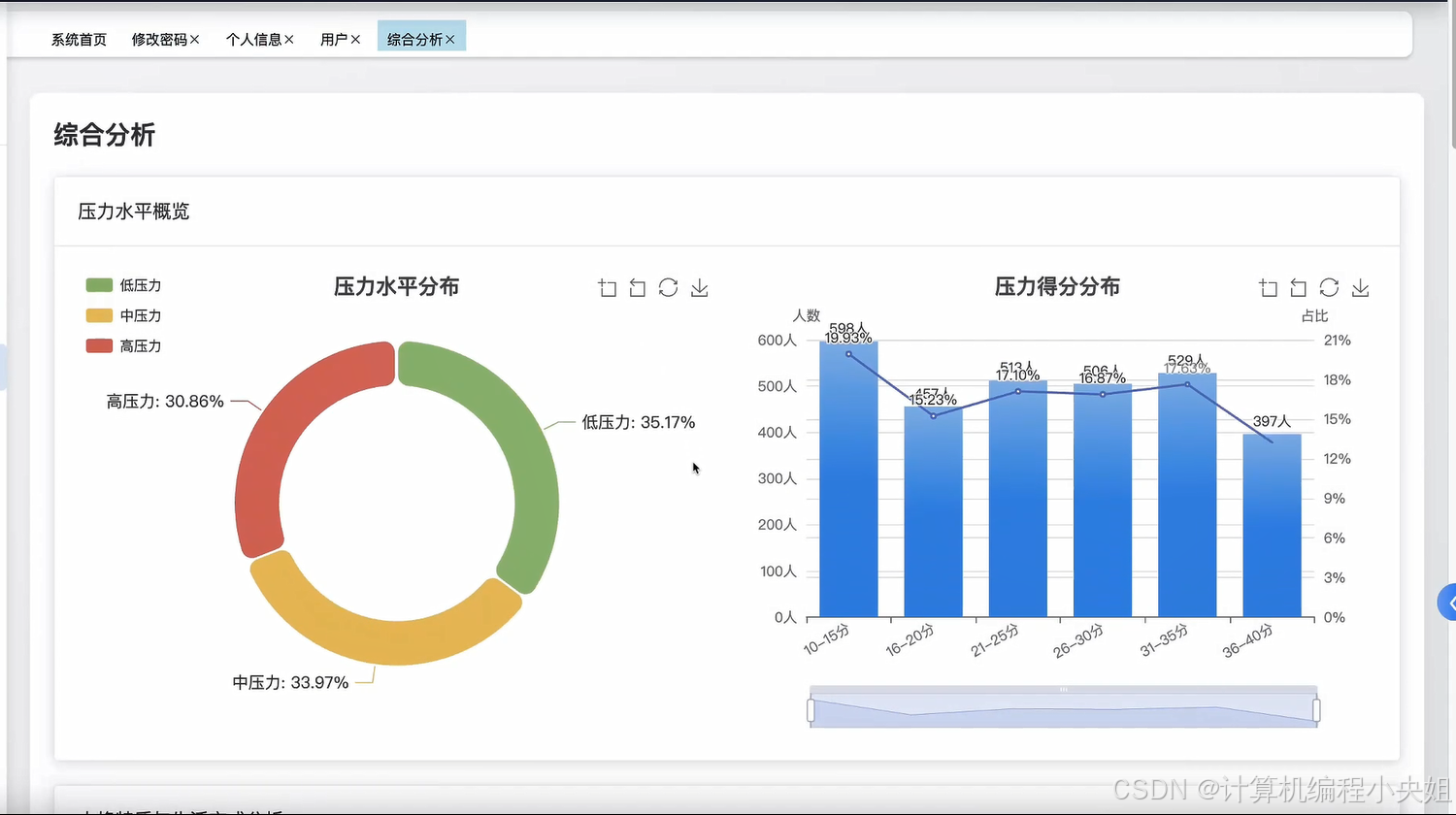This screenshot has width=1456, height=815.
Task: Click the 36-40分 bar
Action: pos(1272,526)
